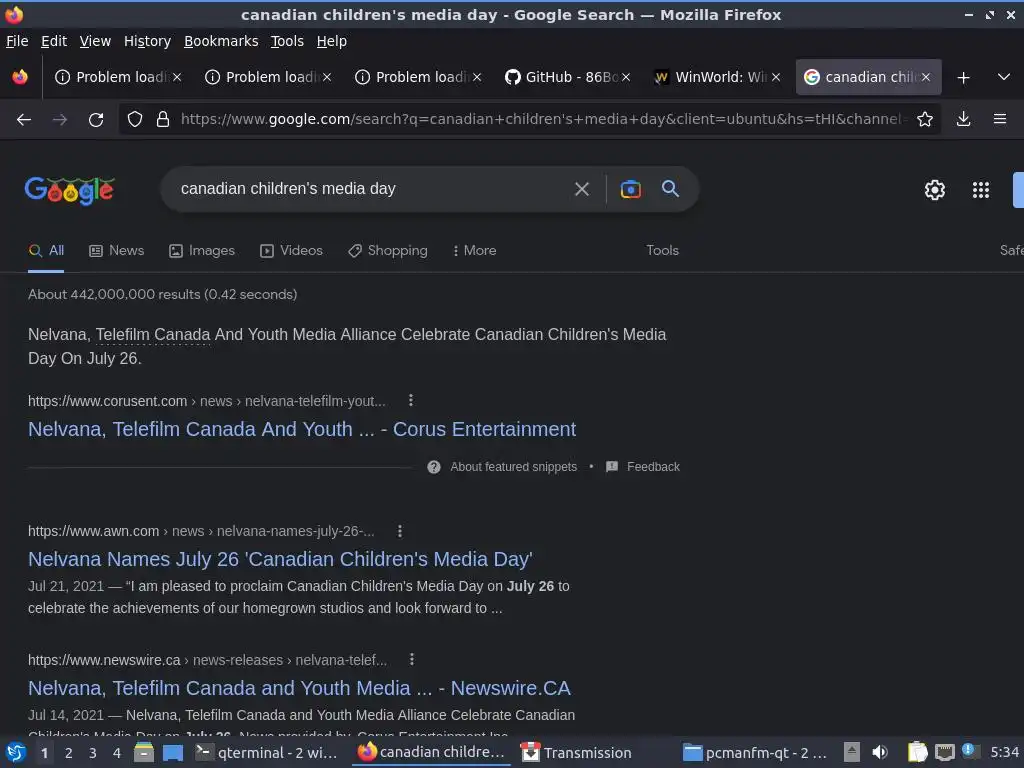The width and height of the screenshot is (1024, 768).
Task: Open the taskbar application launcher menu
Action: point(16,753)
